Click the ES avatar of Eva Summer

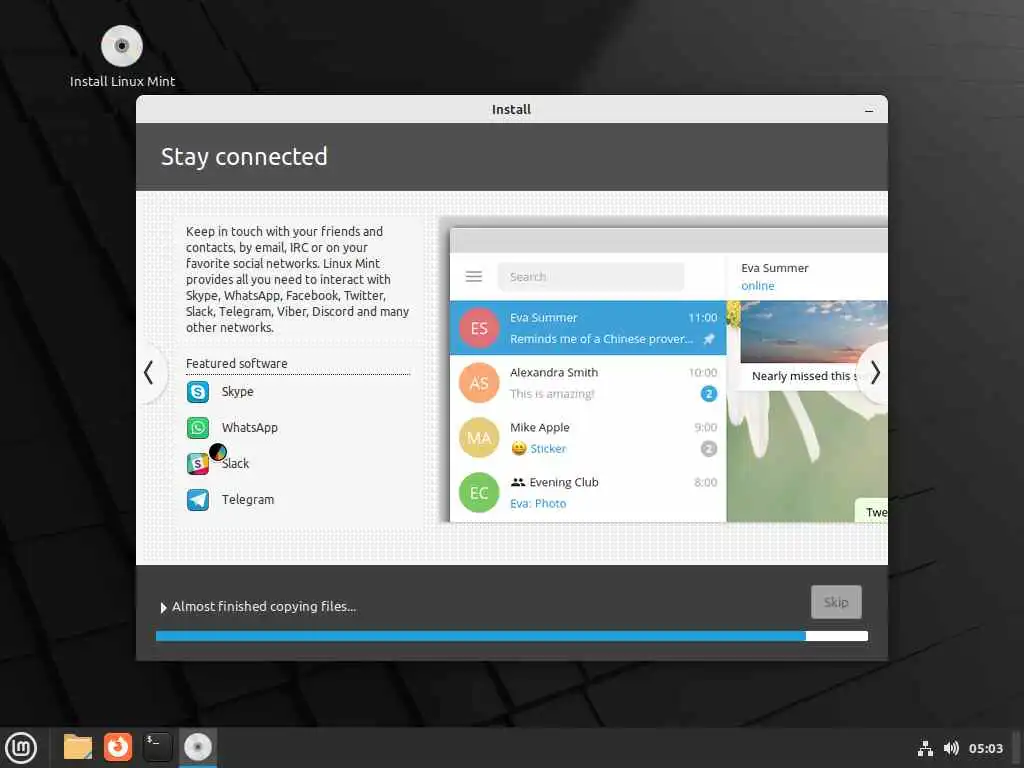pos(479,328)
